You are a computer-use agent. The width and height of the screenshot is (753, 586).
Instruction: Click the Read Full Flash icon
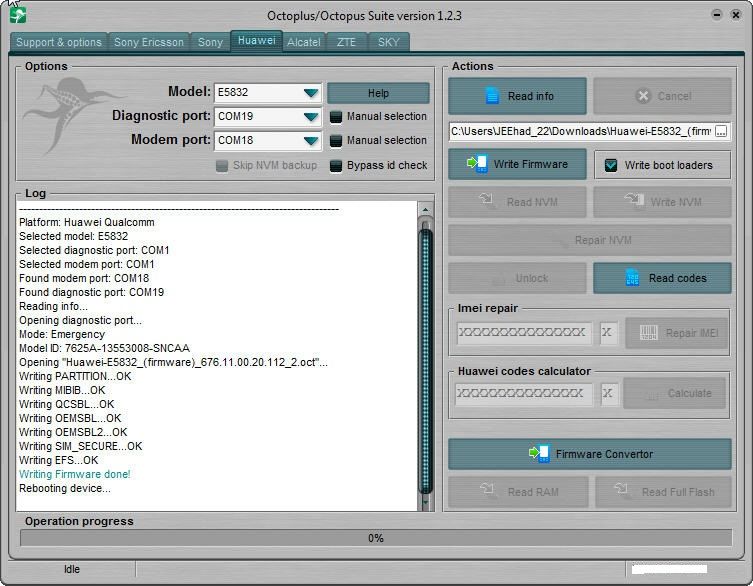click(621, 489)
